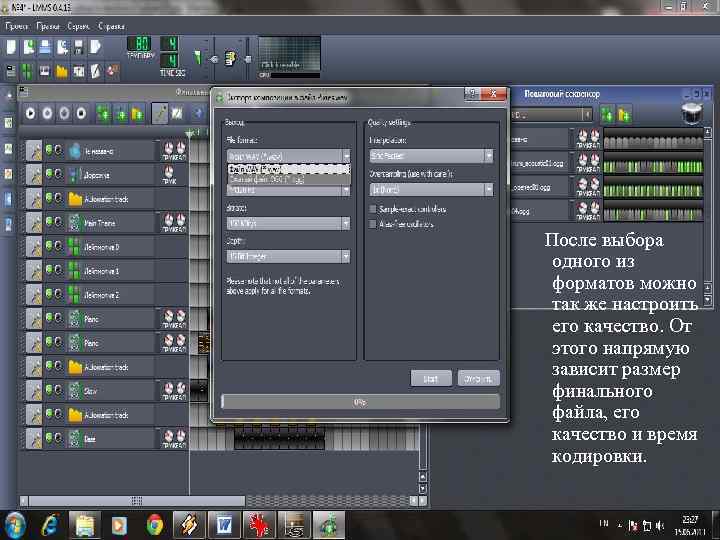Open the Сервис menu
This screenshot has height=540, width=720.
click(79, 27)
